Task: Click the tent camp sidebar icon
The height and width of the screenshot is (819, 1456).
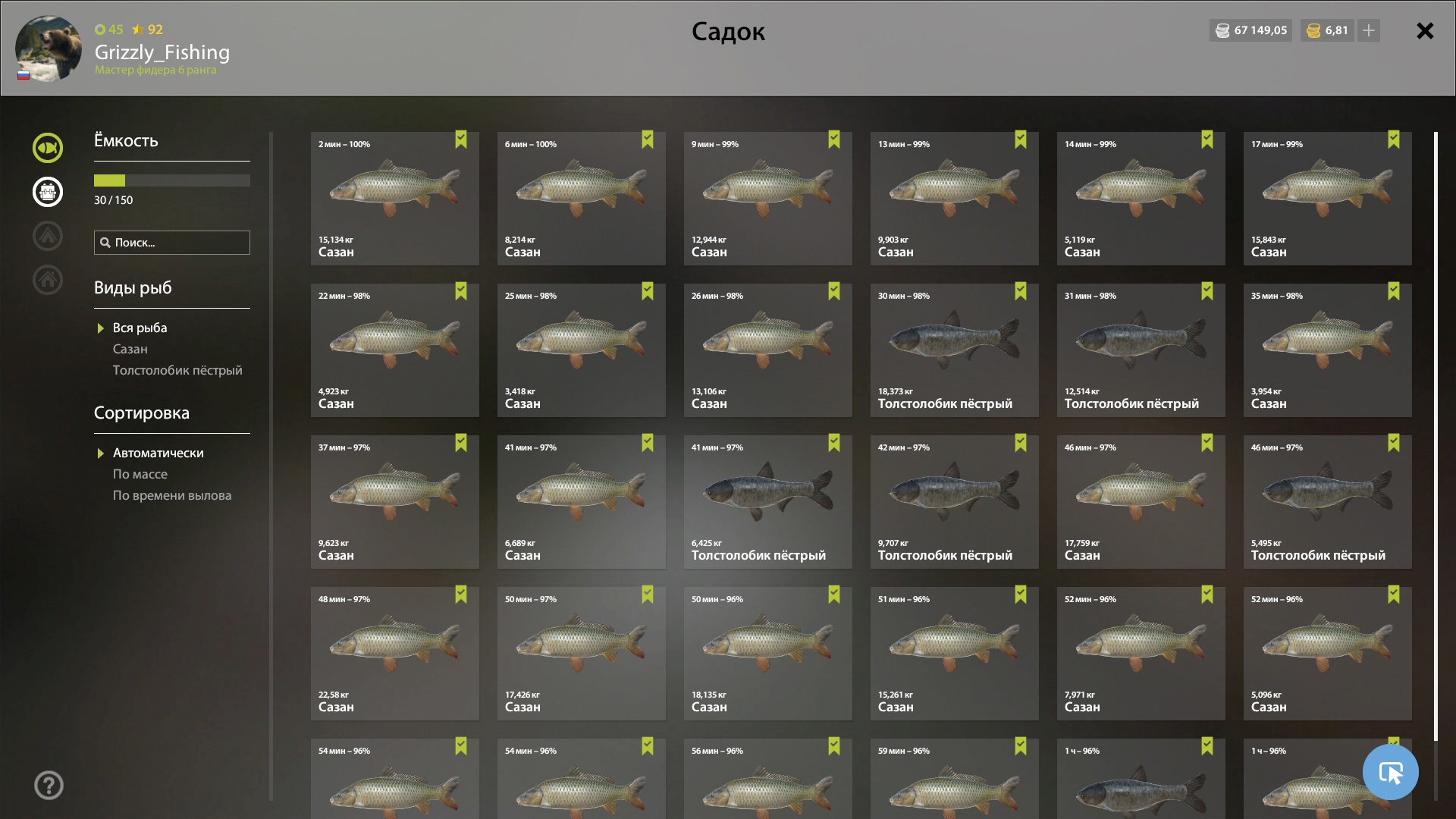Action: (x=48, y=236)
